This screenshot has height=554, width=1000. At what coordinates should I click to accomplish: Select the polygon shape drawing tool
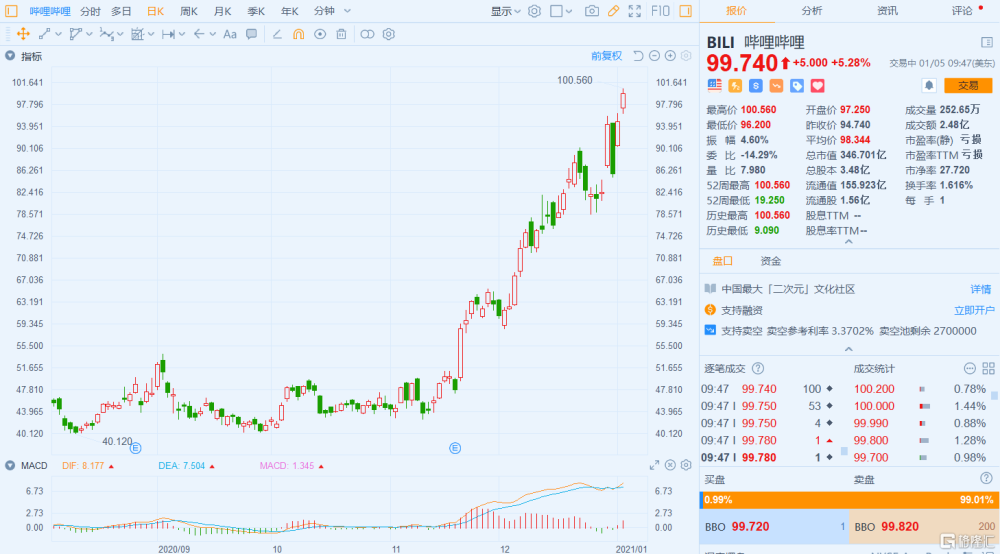coord(75,34)
